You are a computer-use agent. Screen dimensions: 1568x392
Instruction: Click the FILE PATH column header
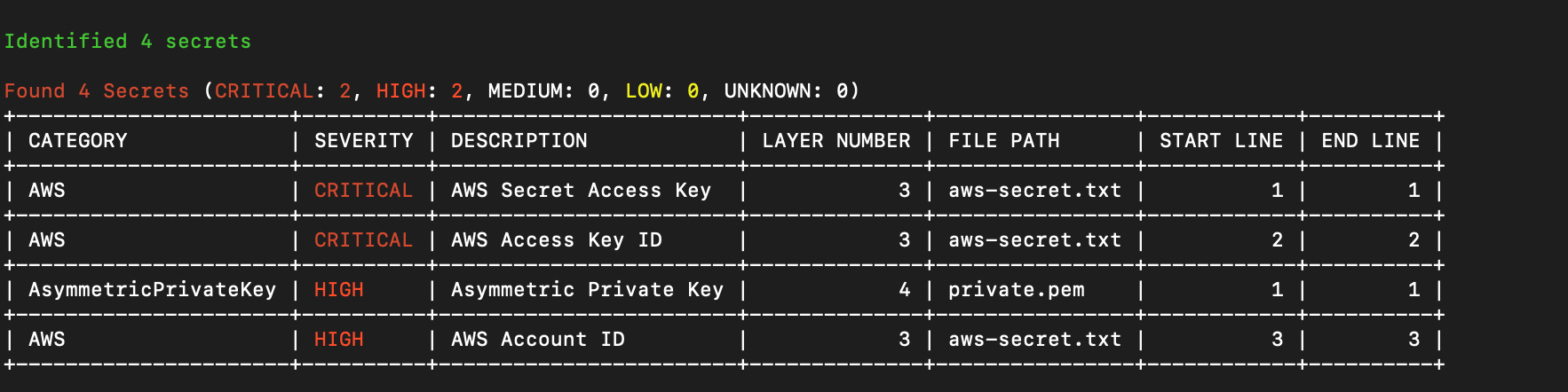coord(1004,141)
